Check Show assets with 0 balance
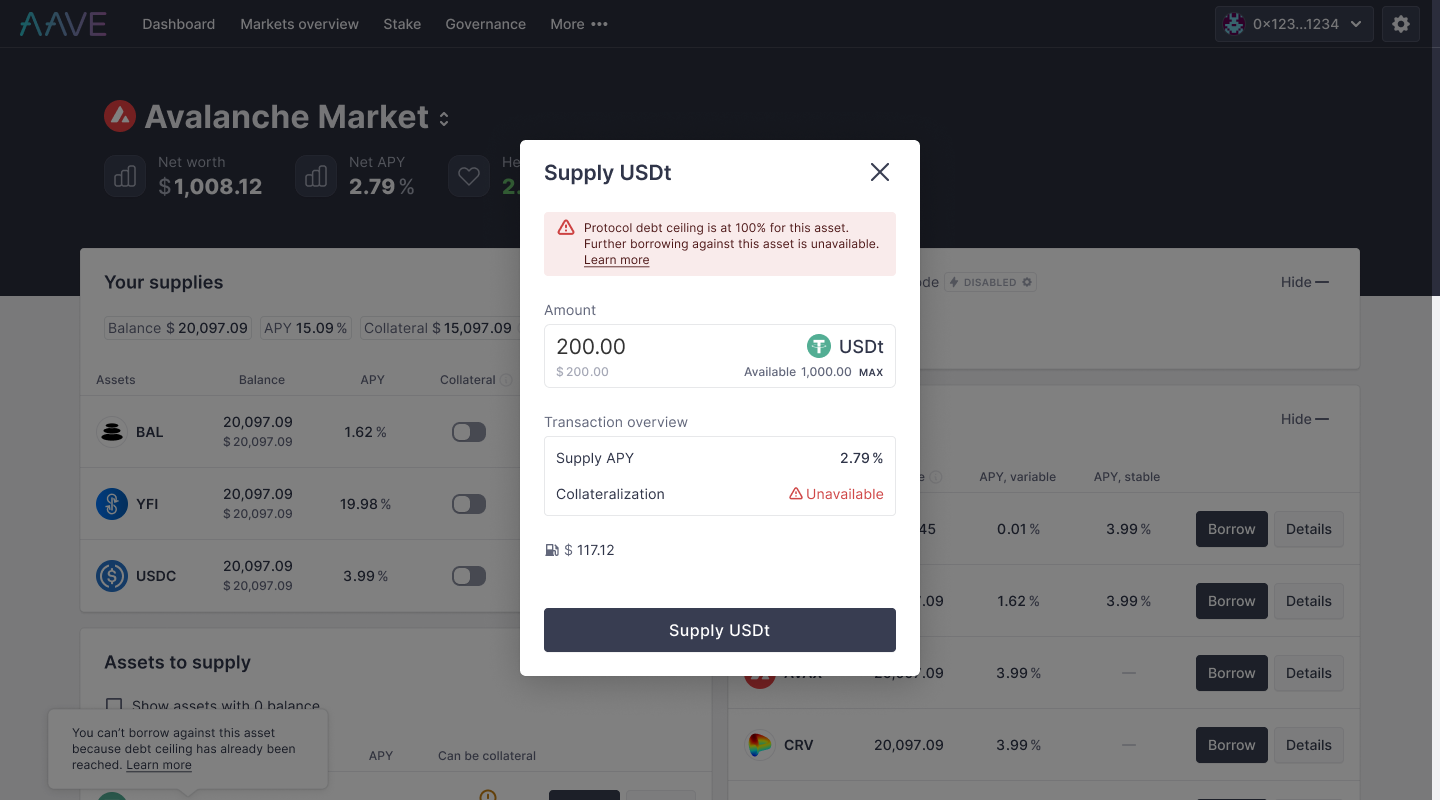This screenshot has height=800, width=1440. (114, 705)
